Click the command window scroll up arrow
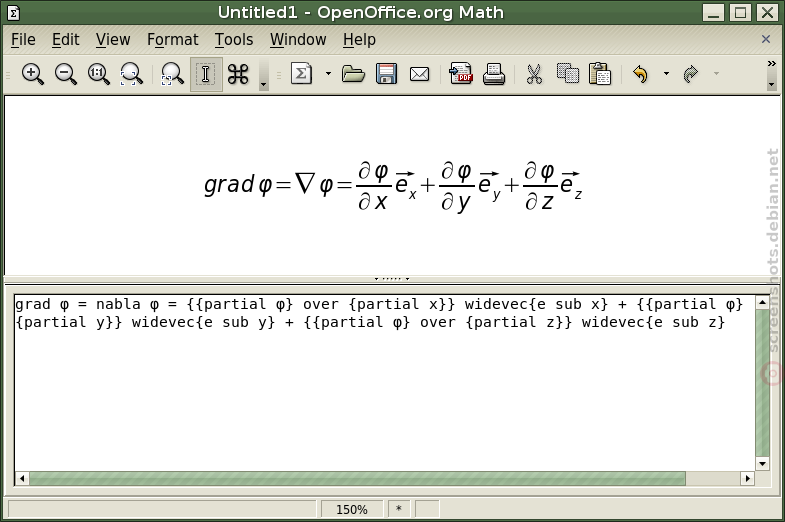Viewport: 785px width, 522px height. tap(762, 302)
